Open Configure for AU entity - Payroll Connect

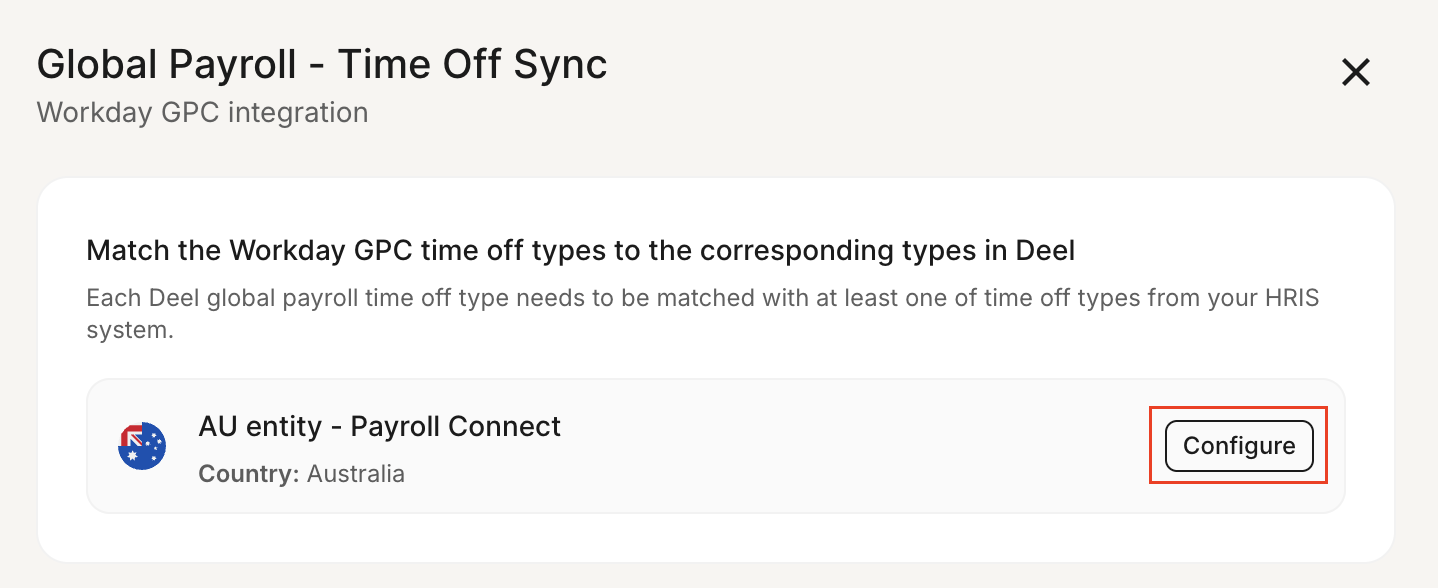tap(1238, 446)
